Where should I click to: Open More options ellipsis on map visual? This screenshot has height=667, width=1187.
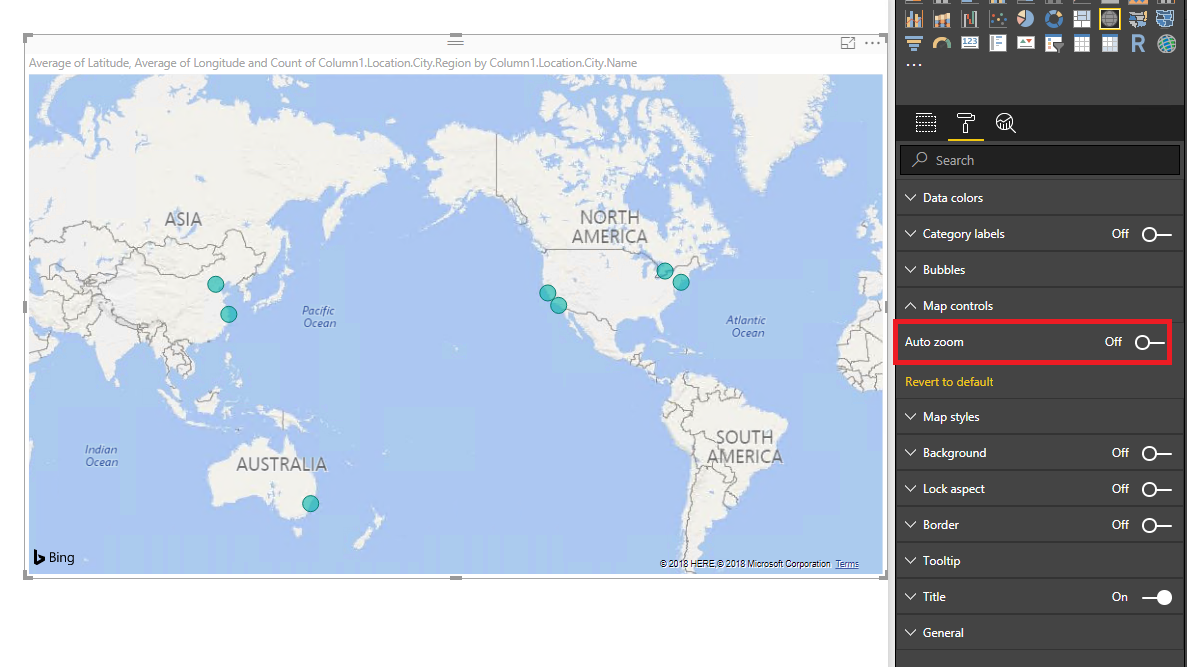(x=872, y=43)
